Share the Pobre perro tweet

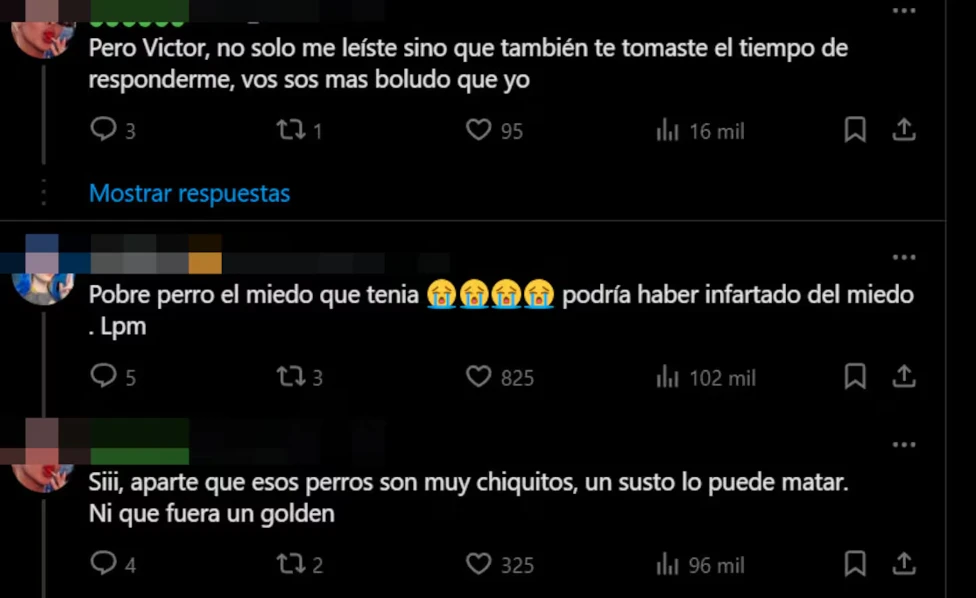(x=904, y=377)
